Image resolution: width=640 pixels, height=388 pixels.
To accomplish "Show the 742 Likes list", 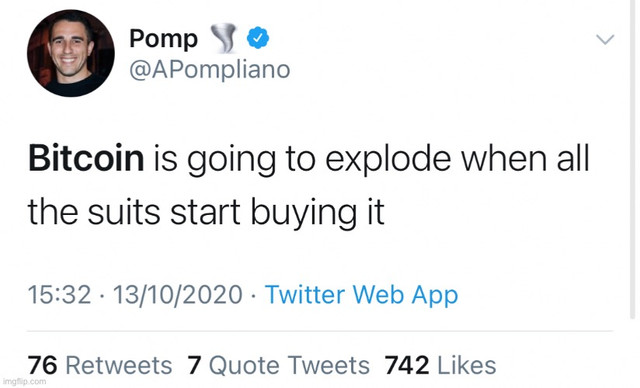I will 440,365.
